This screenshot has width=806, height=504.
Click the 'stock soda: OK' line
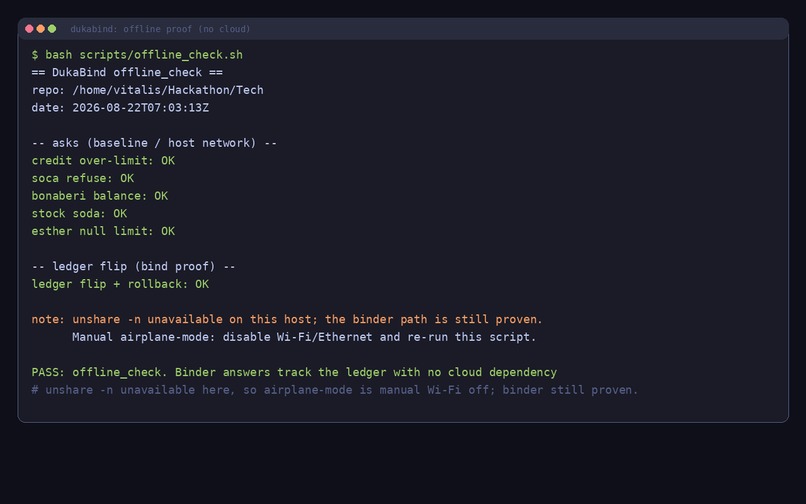pyautogui.click(x=79, y=213)
